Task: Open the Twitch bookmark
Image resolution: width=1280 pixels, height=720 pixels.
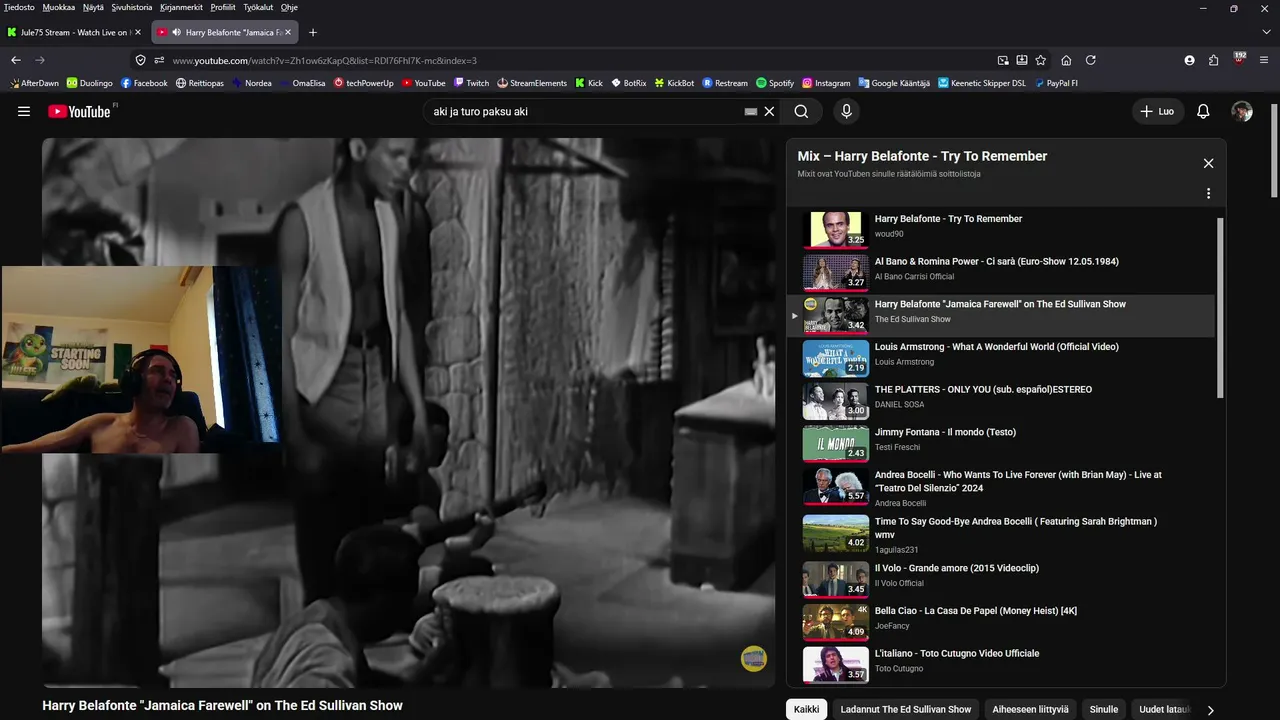Action: coord(471,83)
